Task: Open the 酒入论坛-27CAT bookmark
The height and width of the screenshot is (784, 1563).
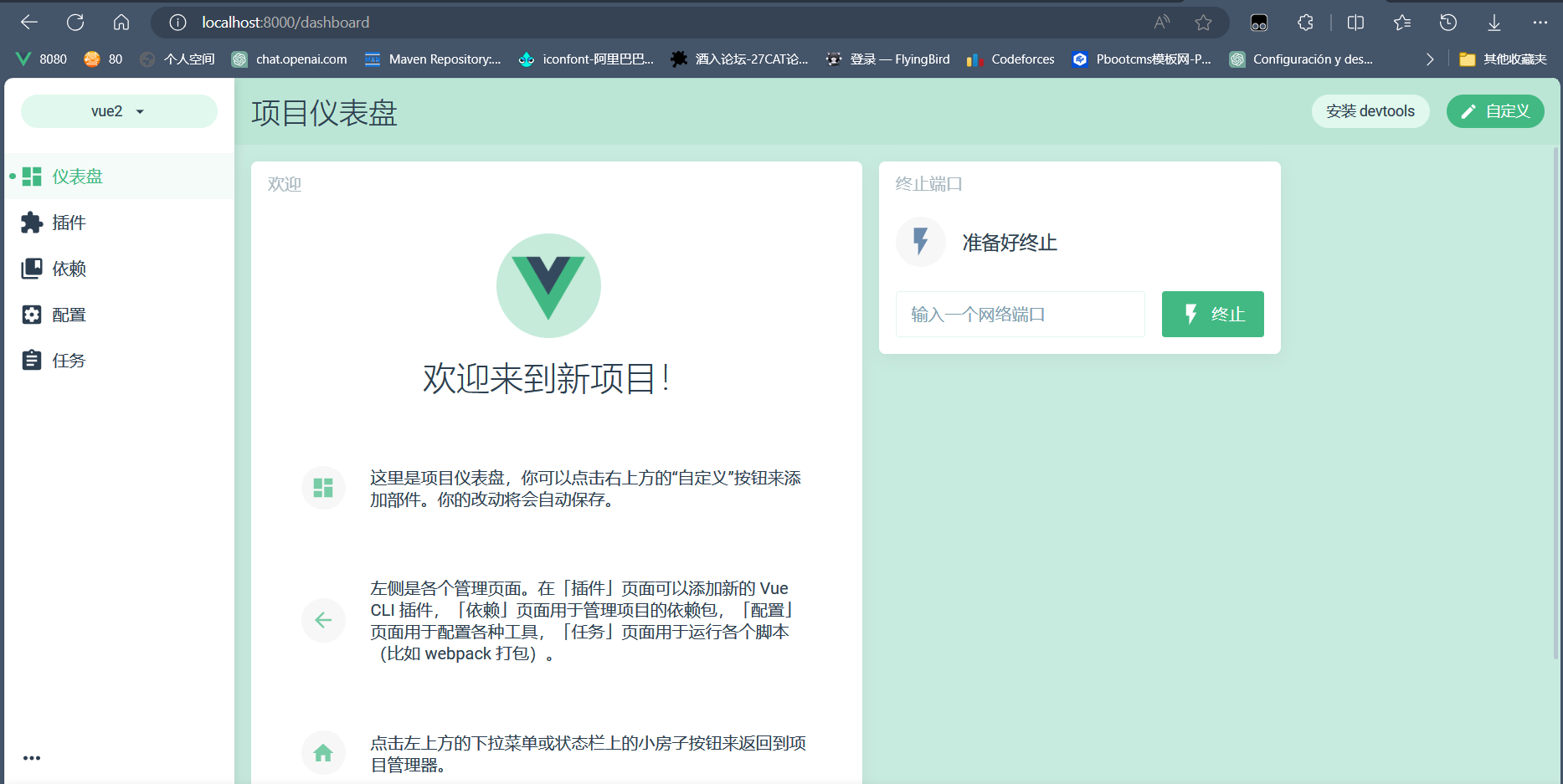Action: (739, 59)
